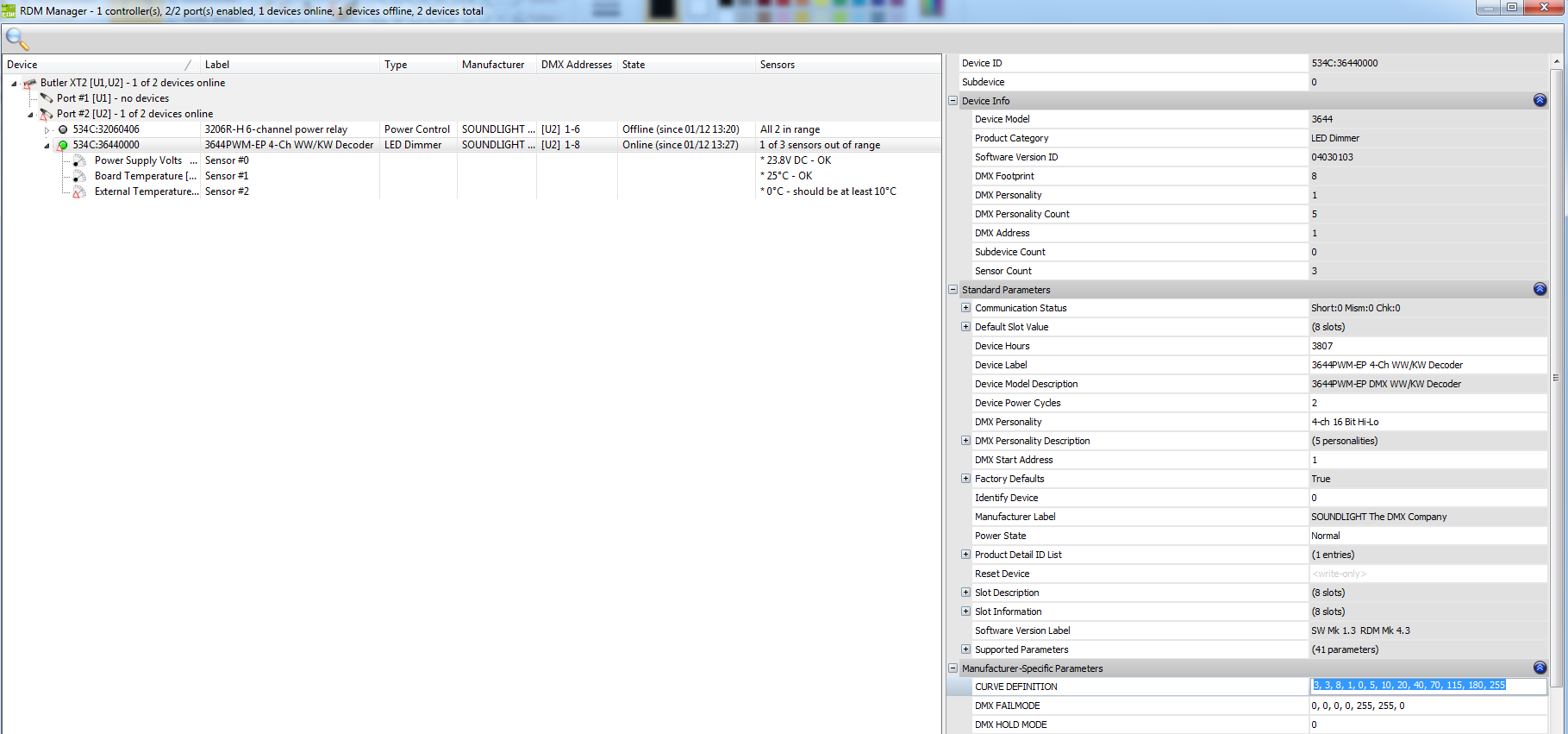Expand the Slot Description property
Image resolution: width=1568 pixels, height=734 pixels.
[965, 593]
